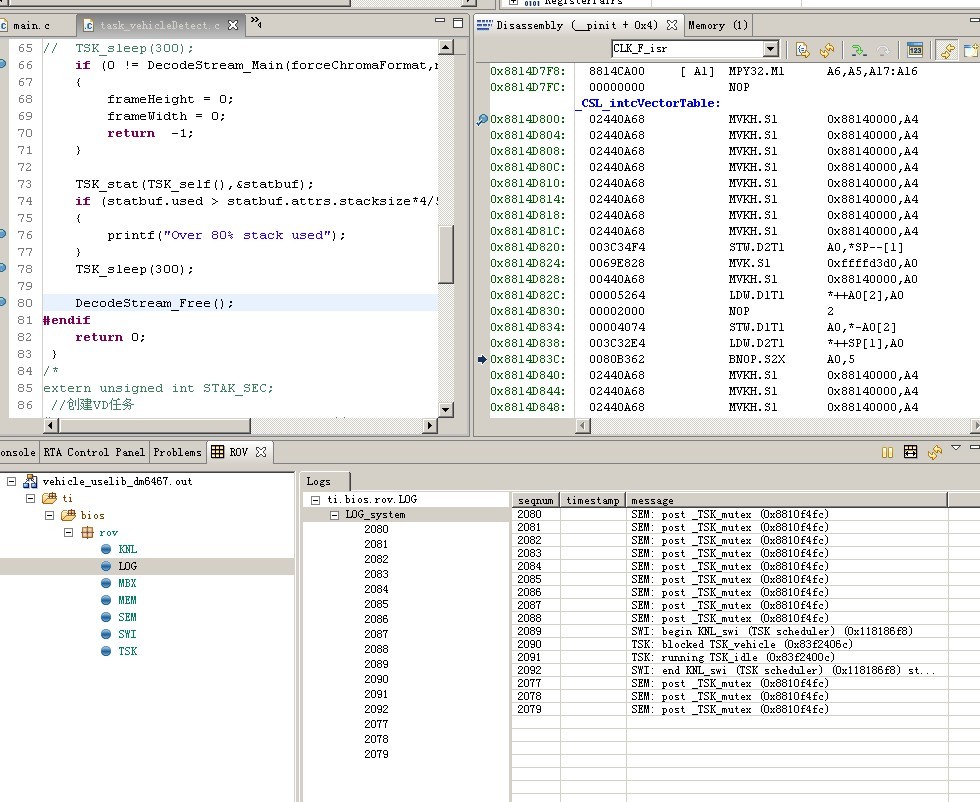Screen dimensions: 980x802
Task: Collapse the LOG_system node
Action: coord(334,514)
